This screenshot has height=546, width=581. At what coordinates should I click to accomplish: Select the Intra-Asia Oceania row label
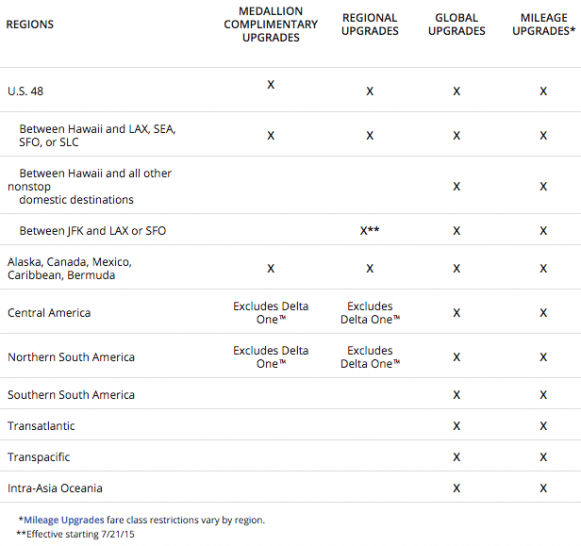[x=55, y=488]
